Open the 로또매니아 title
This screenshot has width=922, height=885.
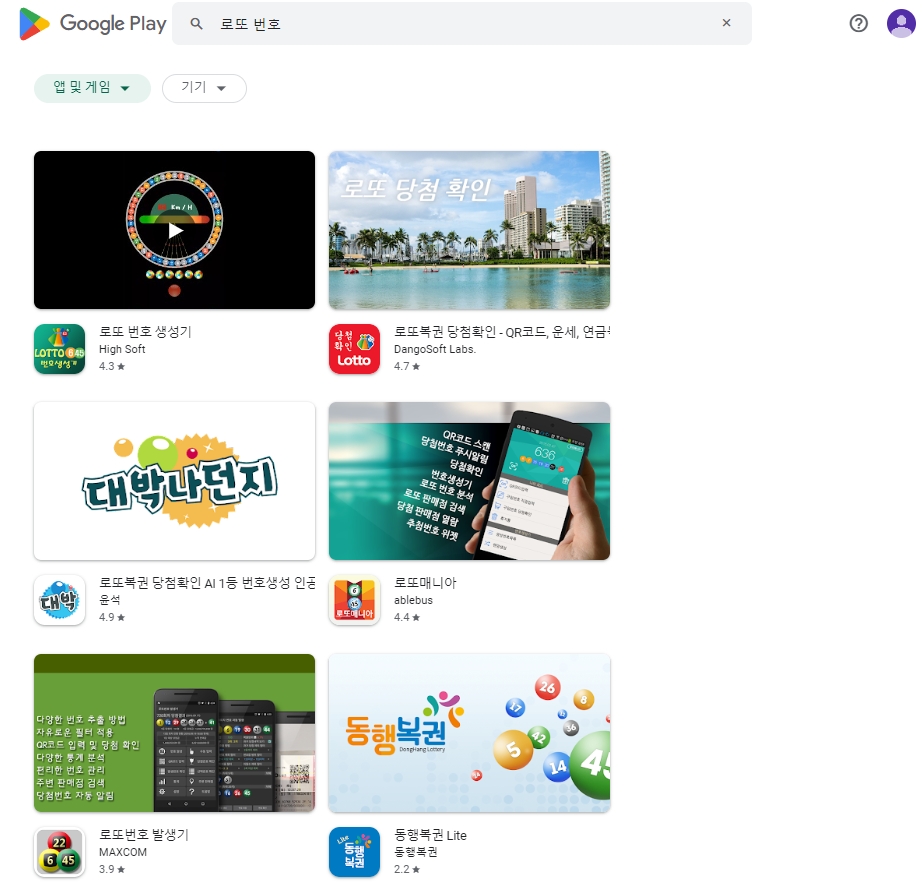point(425,583)
